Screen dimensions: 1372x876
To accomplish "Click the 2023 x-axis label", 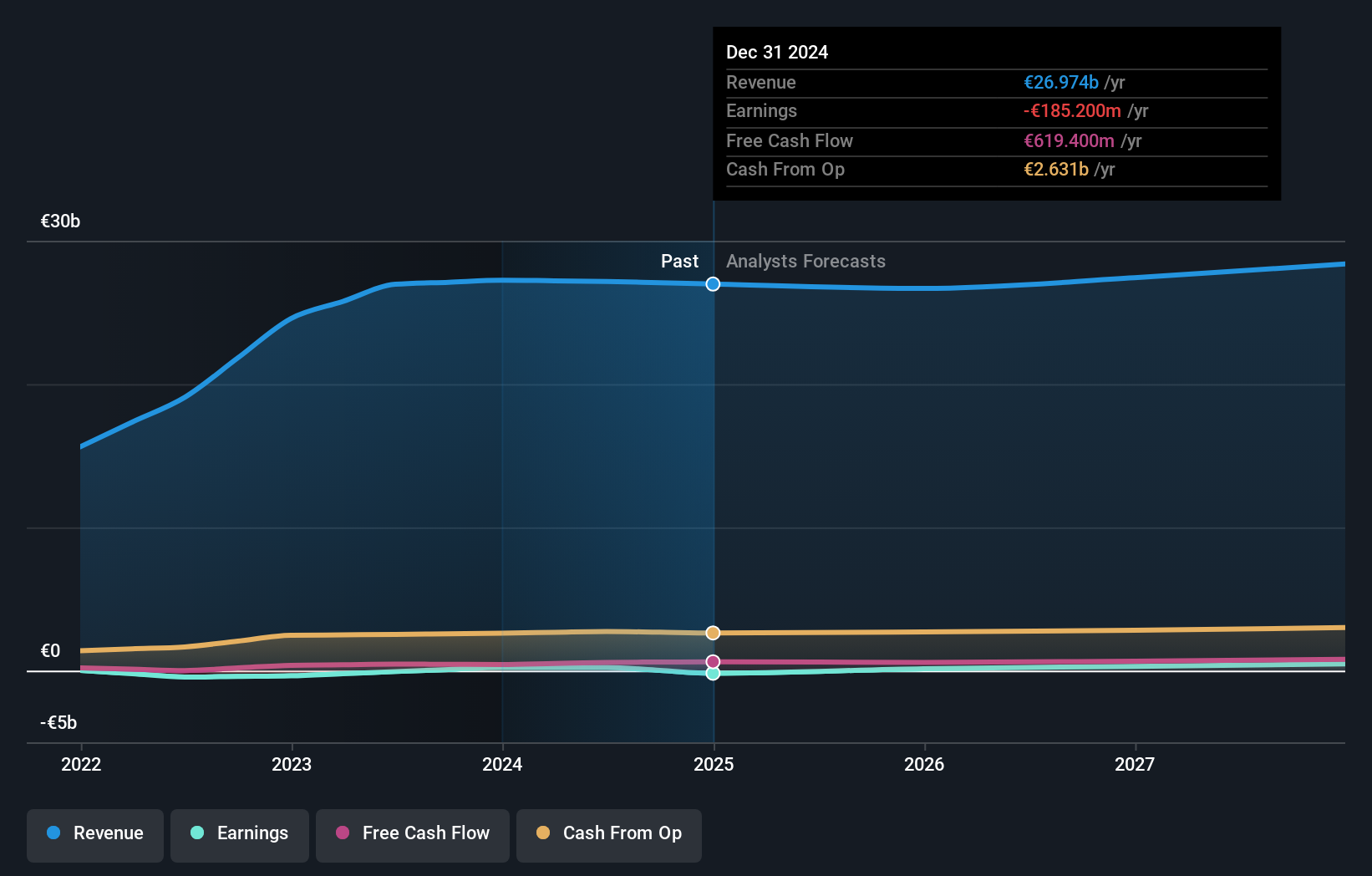I will (x=292, y=764).
